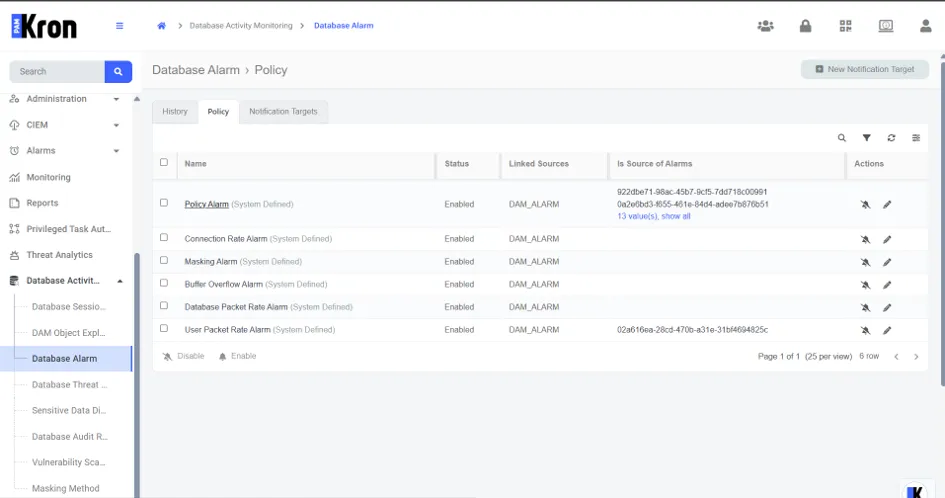945x498 pixels.
Task: Open table column settings icon
Action: pos(916,138)
